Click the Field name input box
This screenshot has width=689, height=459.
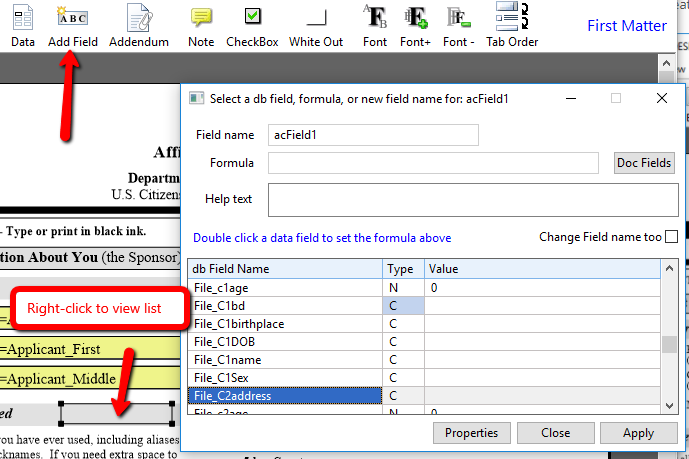pos(373,135)
